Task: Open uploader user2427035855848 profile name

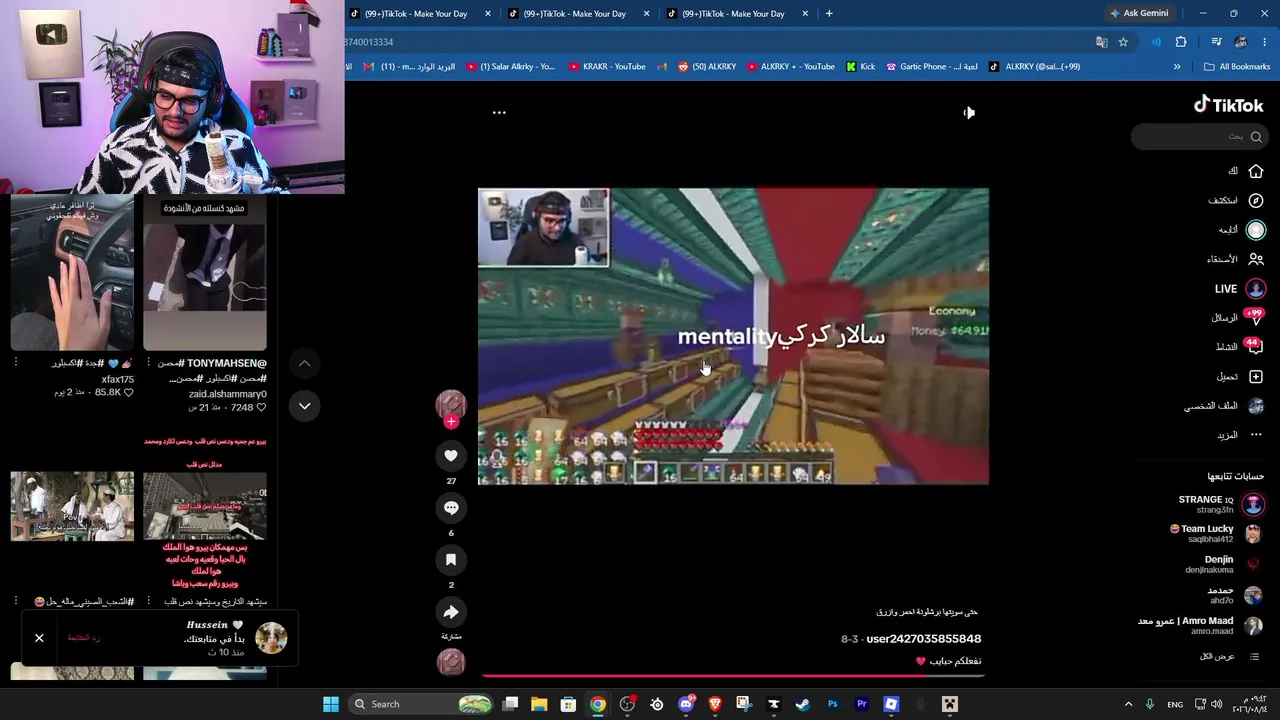Action: pyautogui.click(x=924, y=639)
